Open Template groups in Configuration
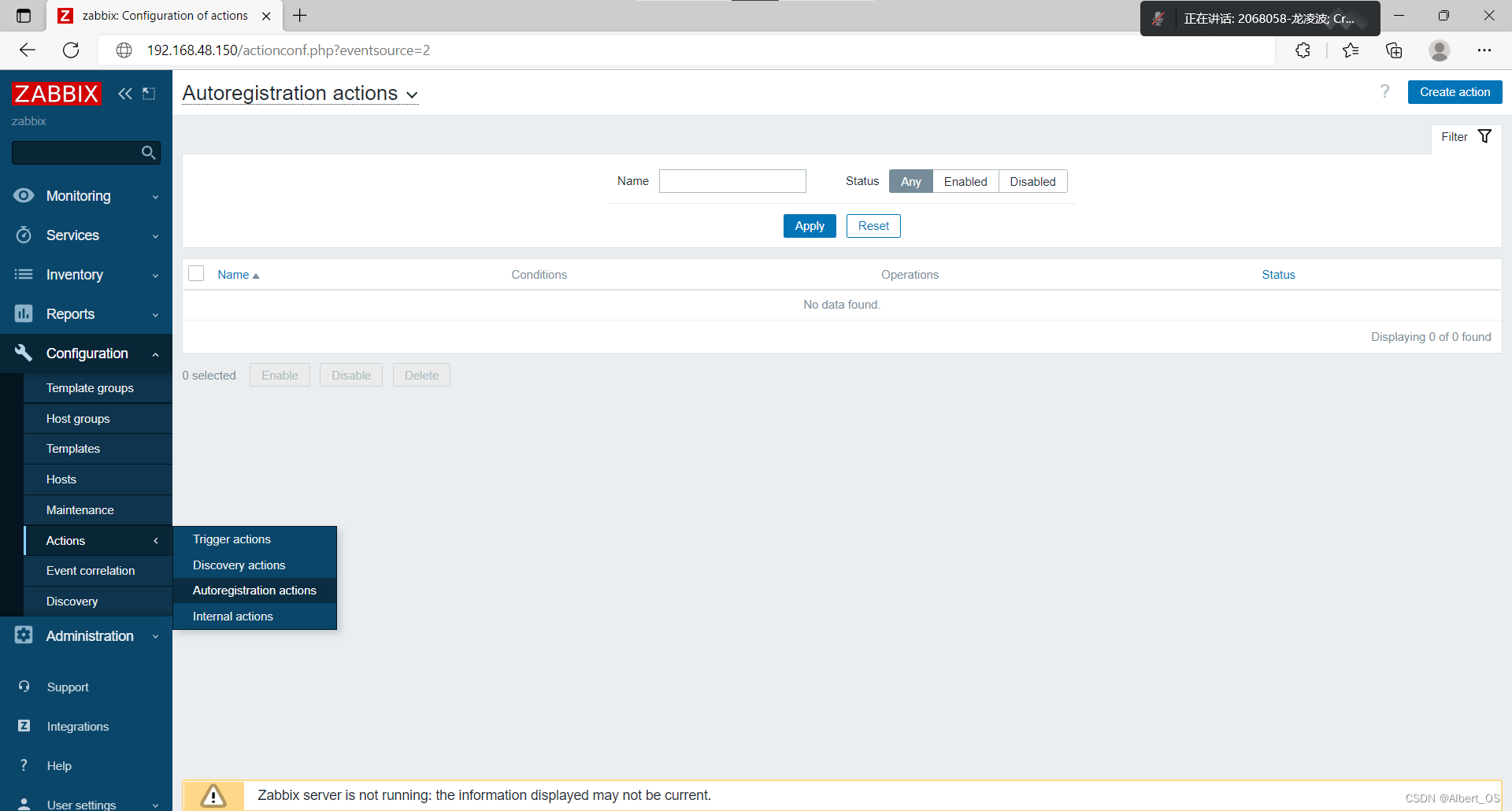Viewport: 1512px width, 811px height. pyautogui.click(x=98, y=388)
